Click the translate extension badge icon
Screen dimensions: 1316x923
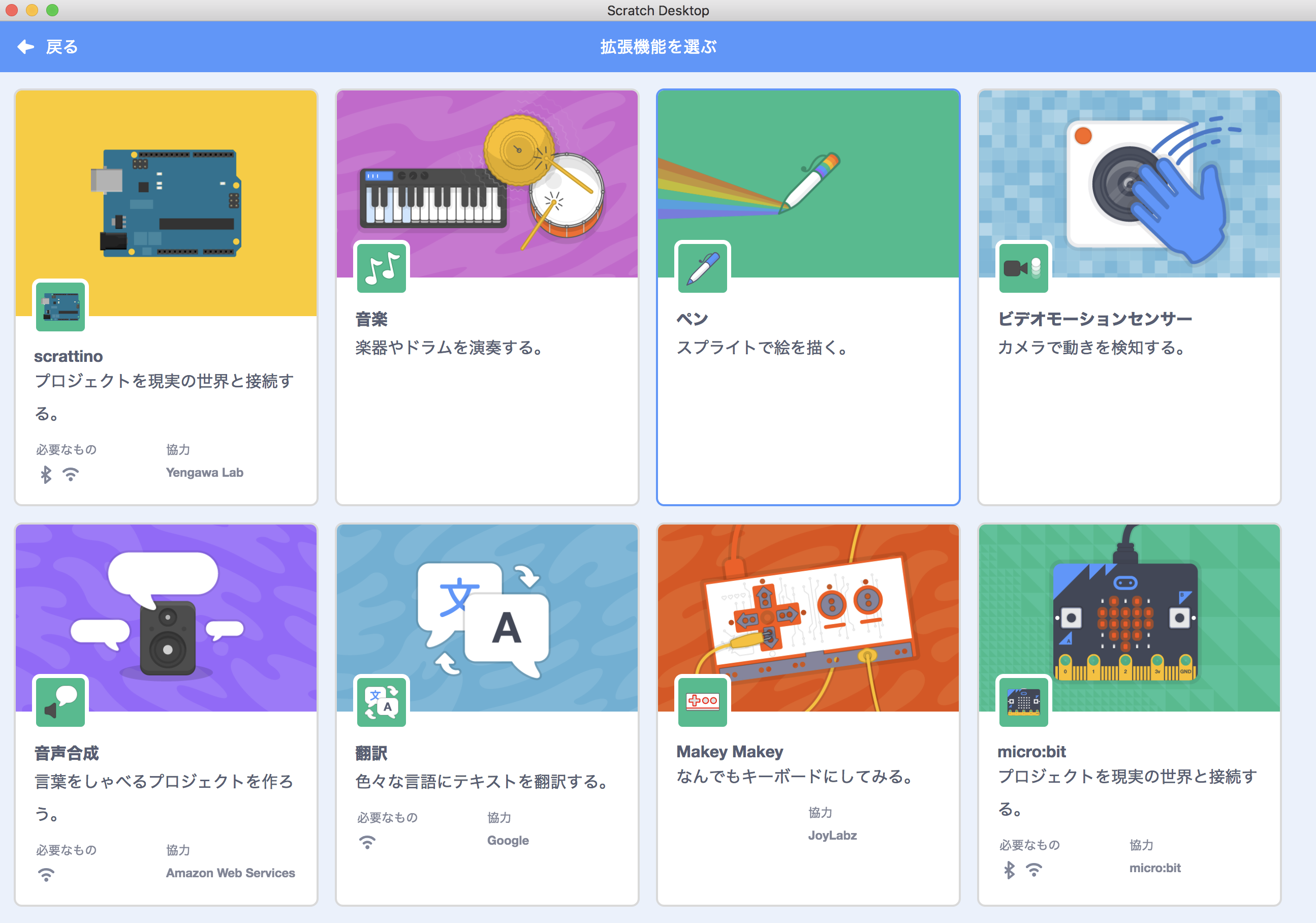click(x=381, y=702)
